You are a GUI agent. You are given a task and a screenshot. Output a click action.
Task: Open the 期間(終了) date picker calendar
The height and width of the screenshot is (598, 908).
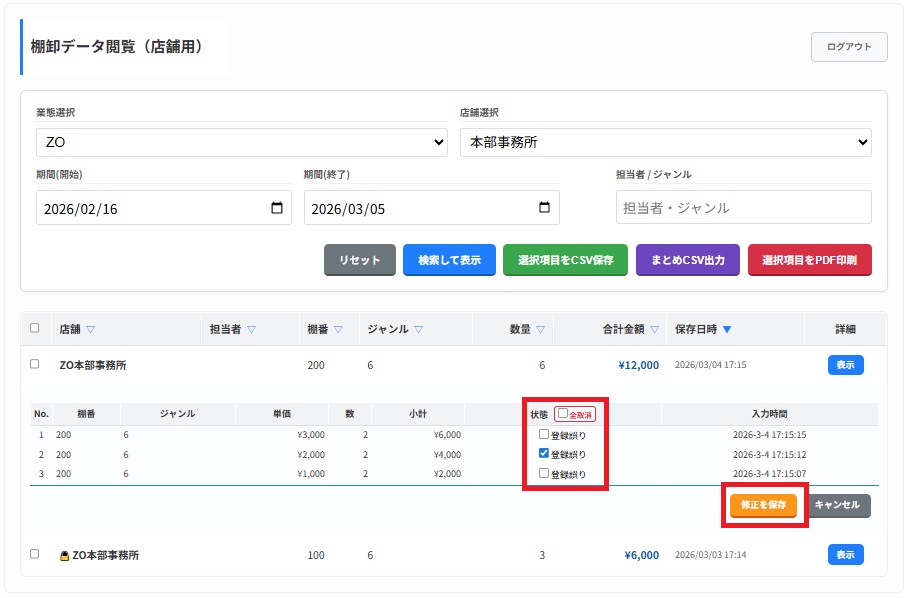[544, 208]
